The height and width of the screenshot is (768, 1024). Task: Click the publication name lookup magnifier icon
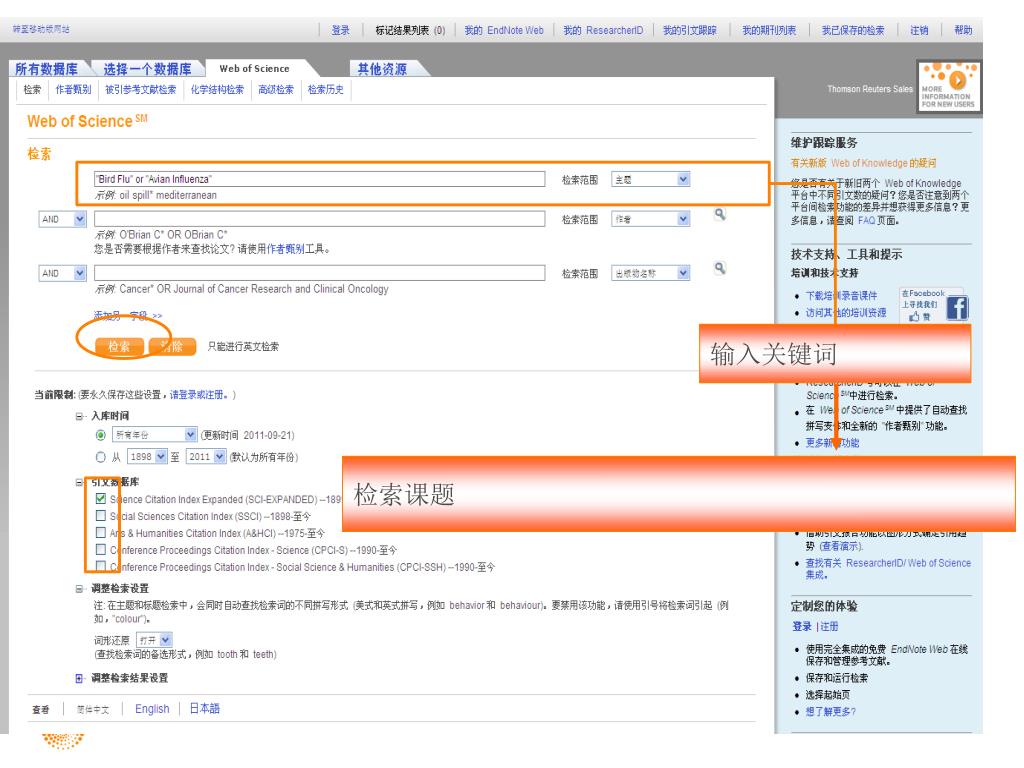click(x=720, y=268)
